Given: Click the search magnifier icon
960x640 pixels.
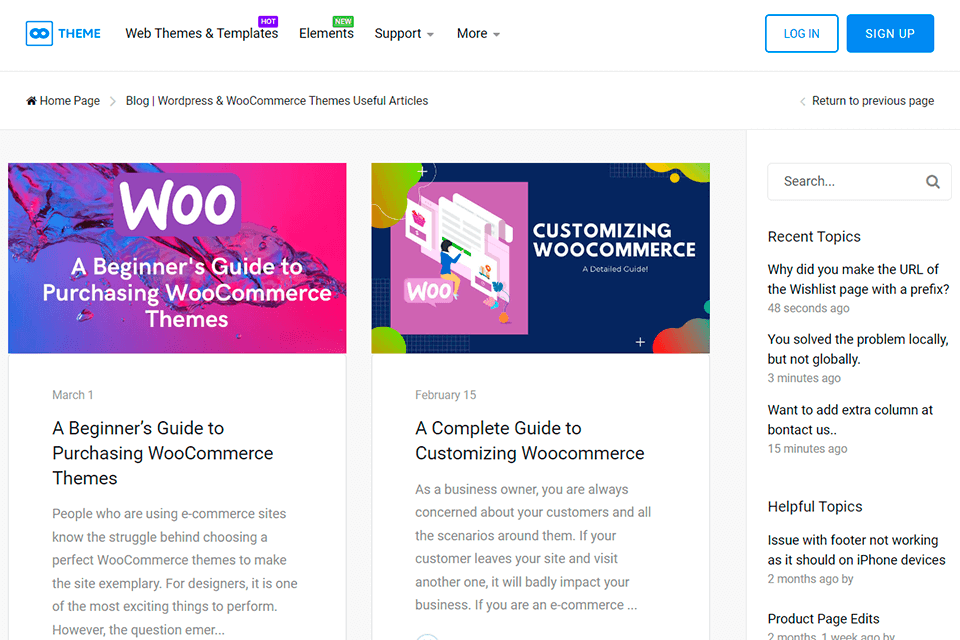Looking at the screenshot, I should [932, 182].
